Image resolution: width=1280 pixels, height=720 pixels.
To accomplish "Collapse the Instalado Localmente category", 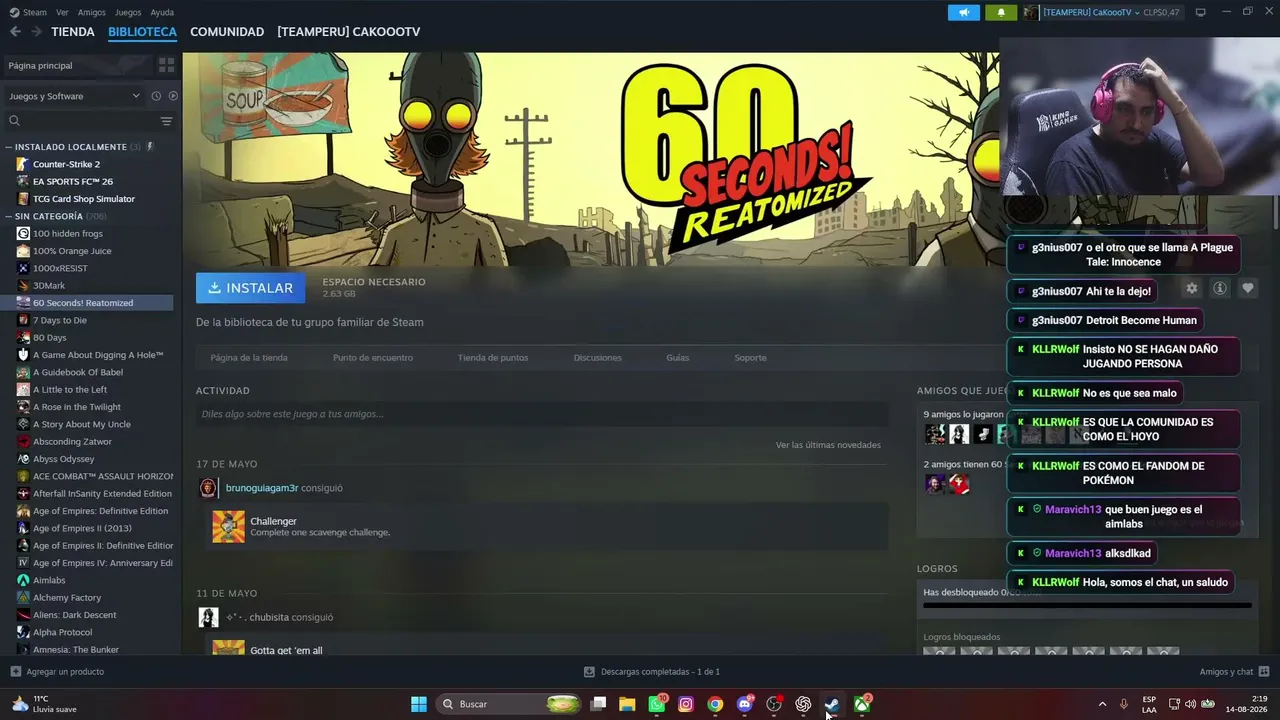I will pyautogui.click(x=9, y=147).
